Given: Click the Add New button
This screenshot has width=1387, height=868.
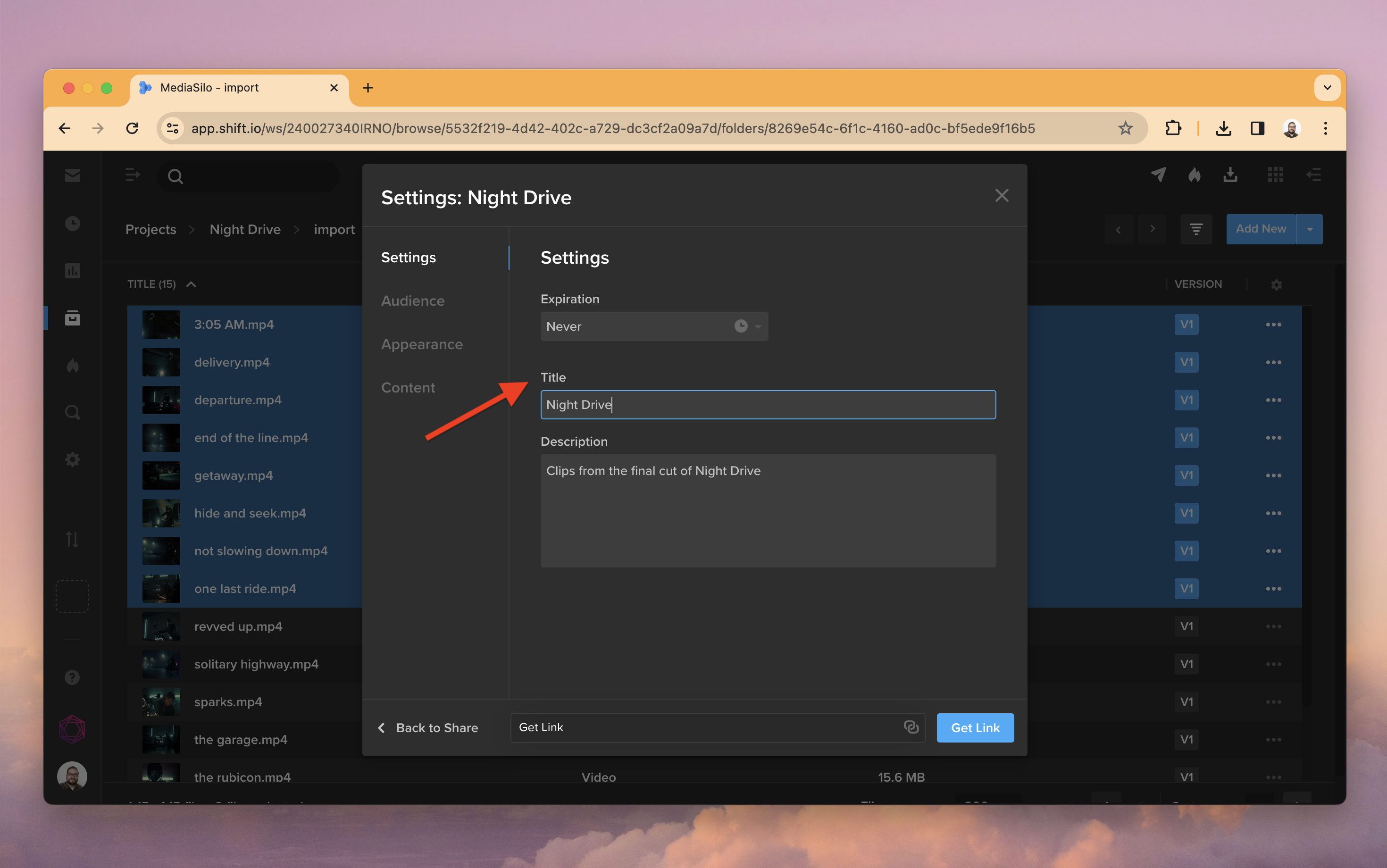Looking at the screenshot, I should (x=1261, y=229).
